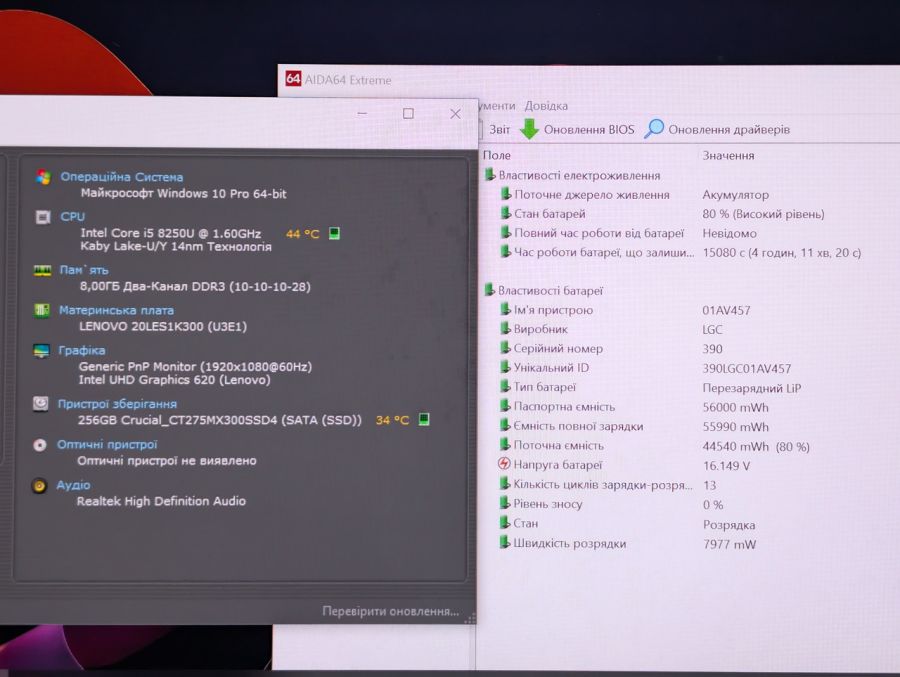
Task: Click icon next to Швидкість розрядки
Action: click(x=505, y=542)
